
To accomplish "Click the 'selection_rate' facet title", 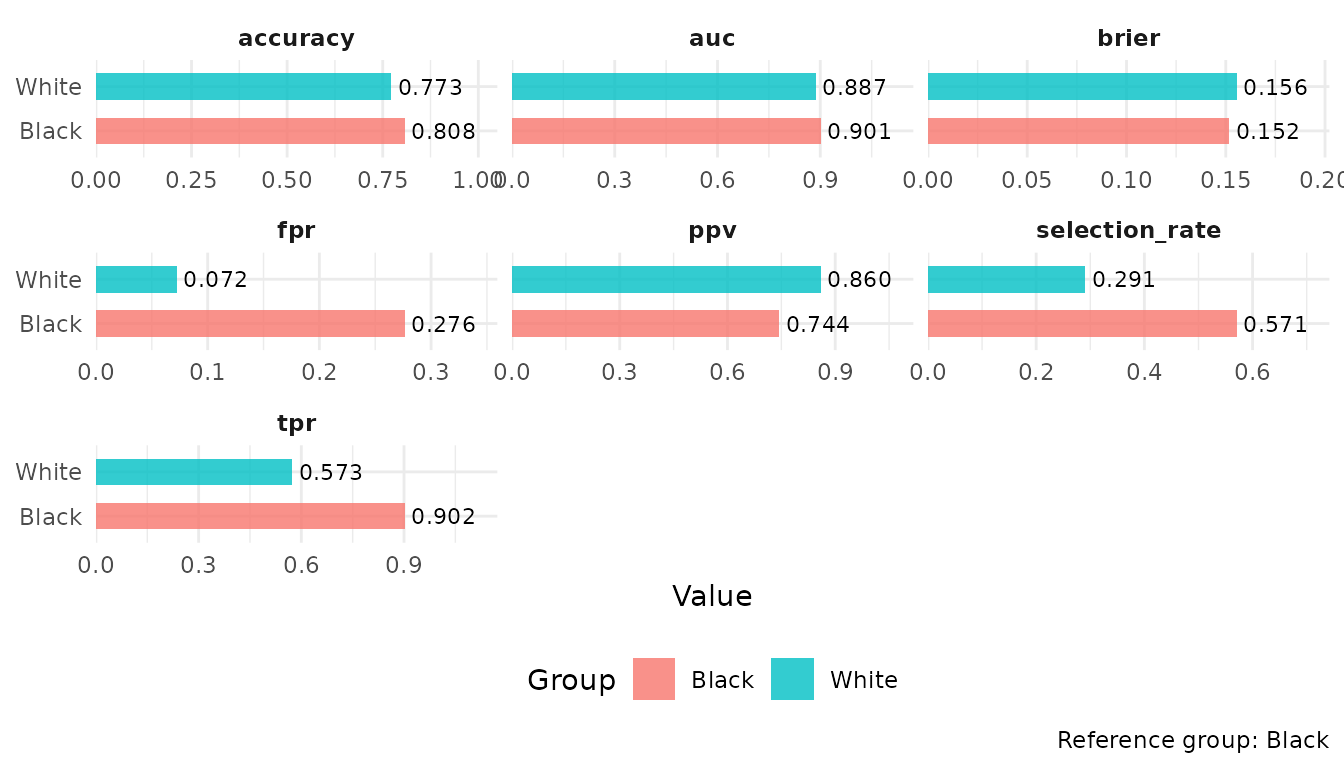I will (x=1128, y=231).
